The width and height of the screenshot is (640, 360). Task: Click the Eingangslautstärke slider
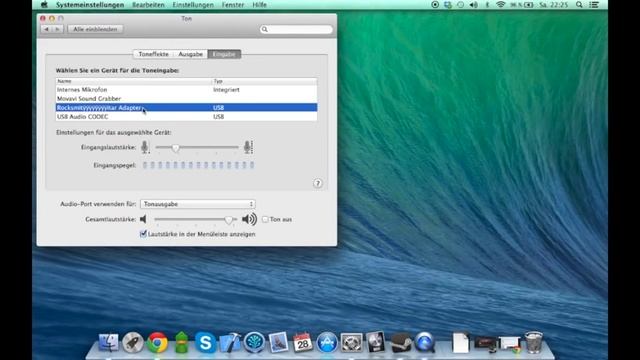197,147
